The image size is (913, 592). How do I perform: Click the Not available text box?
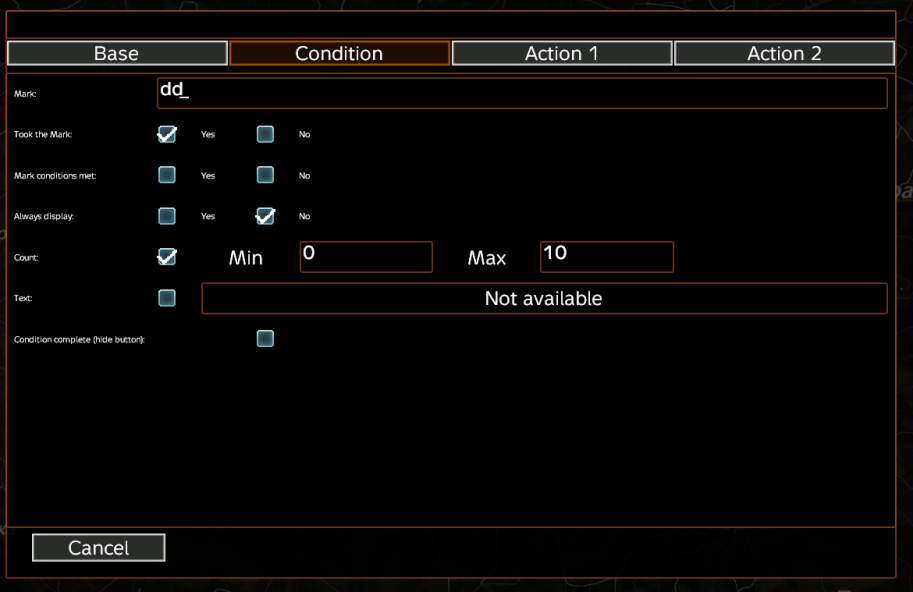click(544, 298)
